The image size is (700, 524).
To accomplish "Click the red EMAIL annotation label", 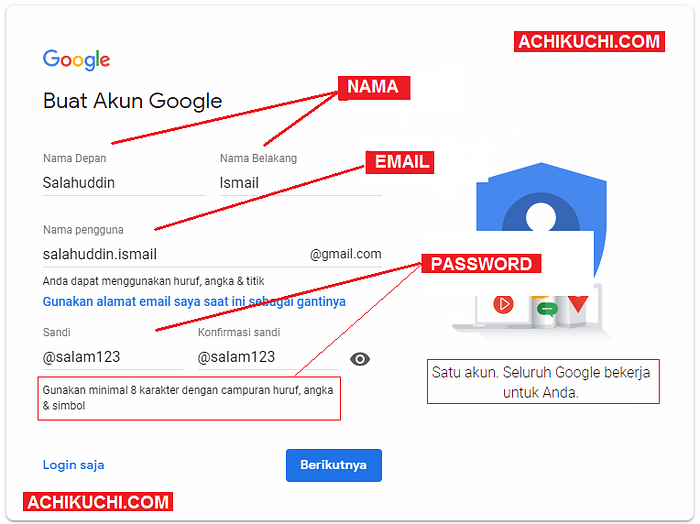I will [x=400, y=162].
